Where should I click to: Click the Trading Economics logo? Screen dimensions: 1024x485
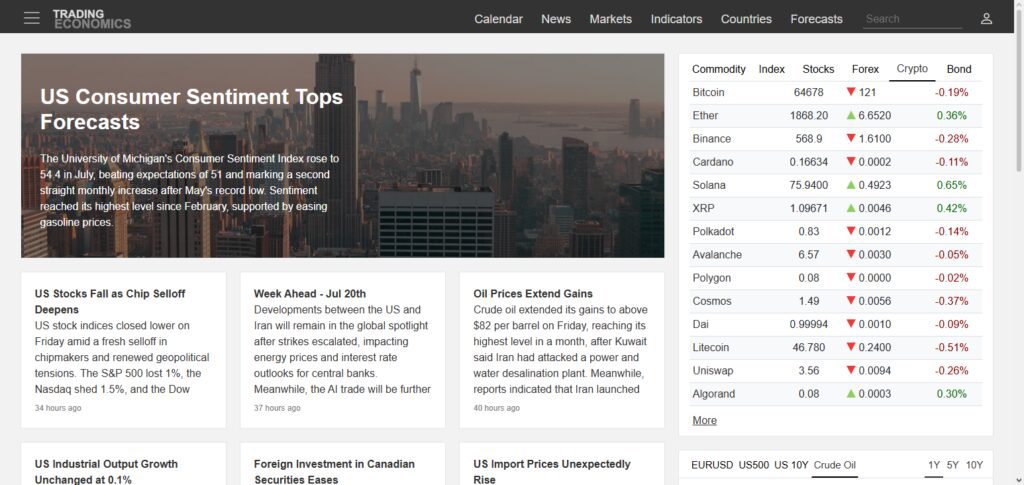[x=91, y=19]
